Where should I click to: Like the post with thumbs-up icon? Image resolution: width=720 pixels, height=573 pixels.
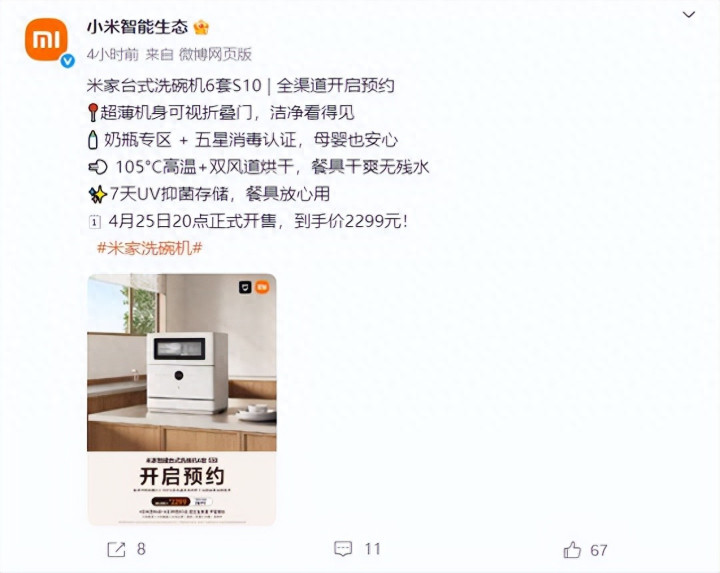pyautogui.click(x=572, y=550)
